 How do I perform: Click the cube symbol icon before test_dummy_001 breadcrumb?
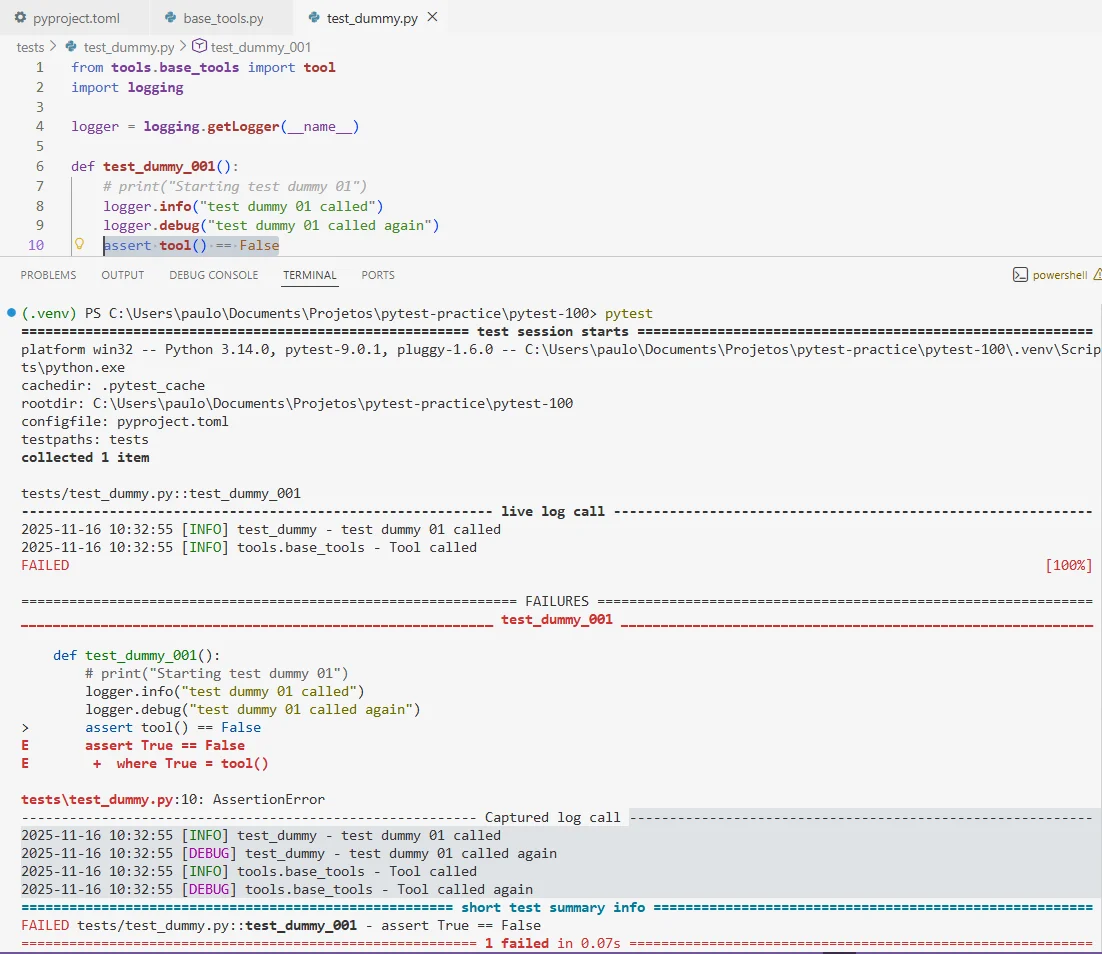coord(200,46)
